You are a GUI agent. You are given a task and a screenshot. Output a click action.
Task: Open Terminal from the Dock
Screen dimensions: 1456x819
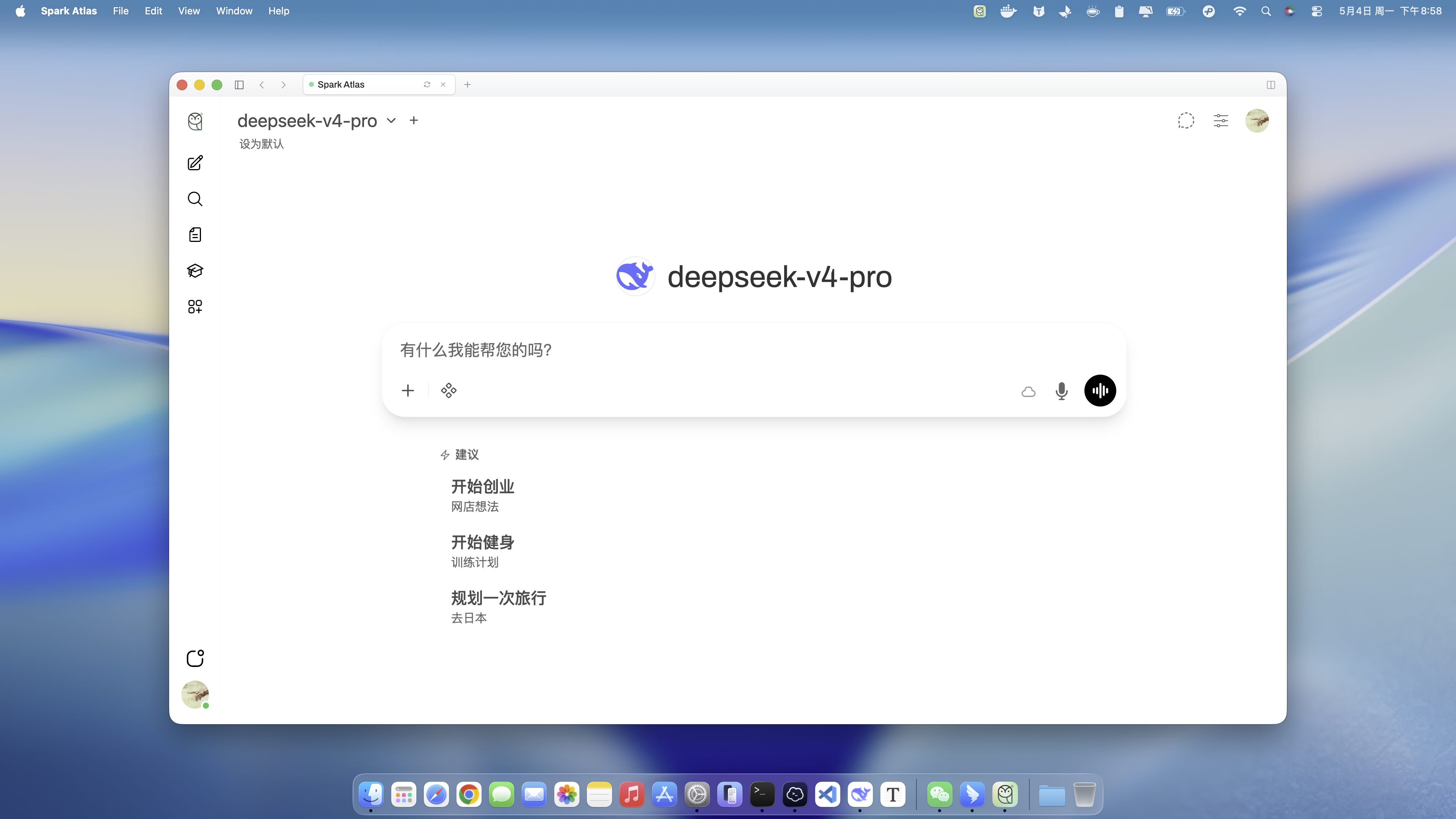click(763, 795)
